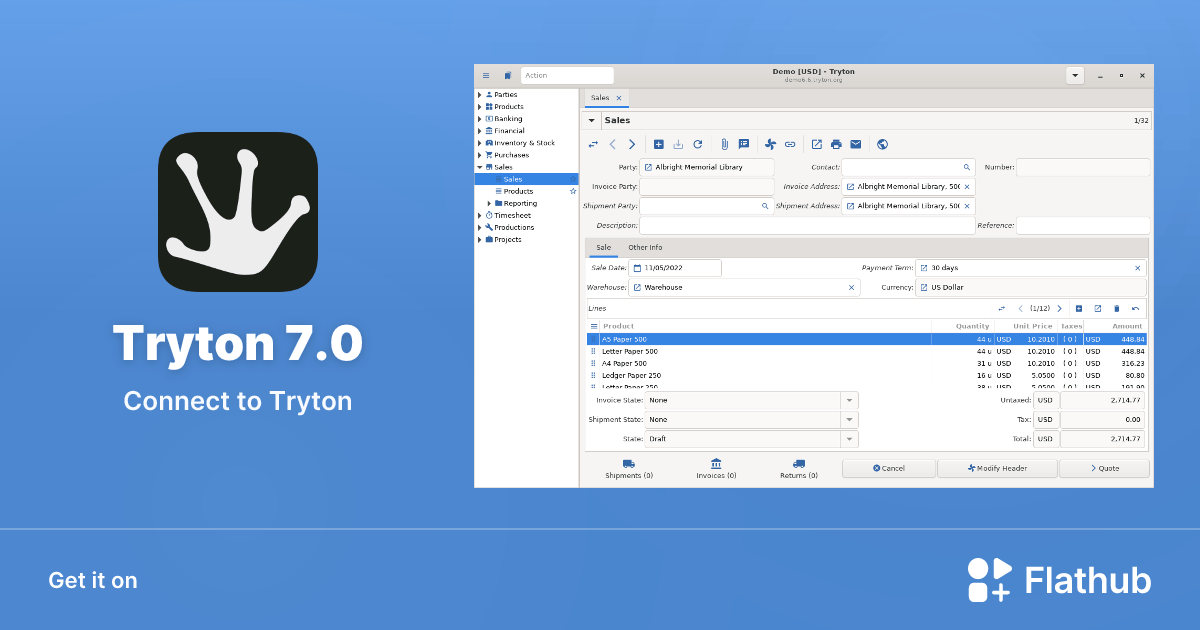Click the Modify Header button
The image size is (1200, 630).
[997, 468]
